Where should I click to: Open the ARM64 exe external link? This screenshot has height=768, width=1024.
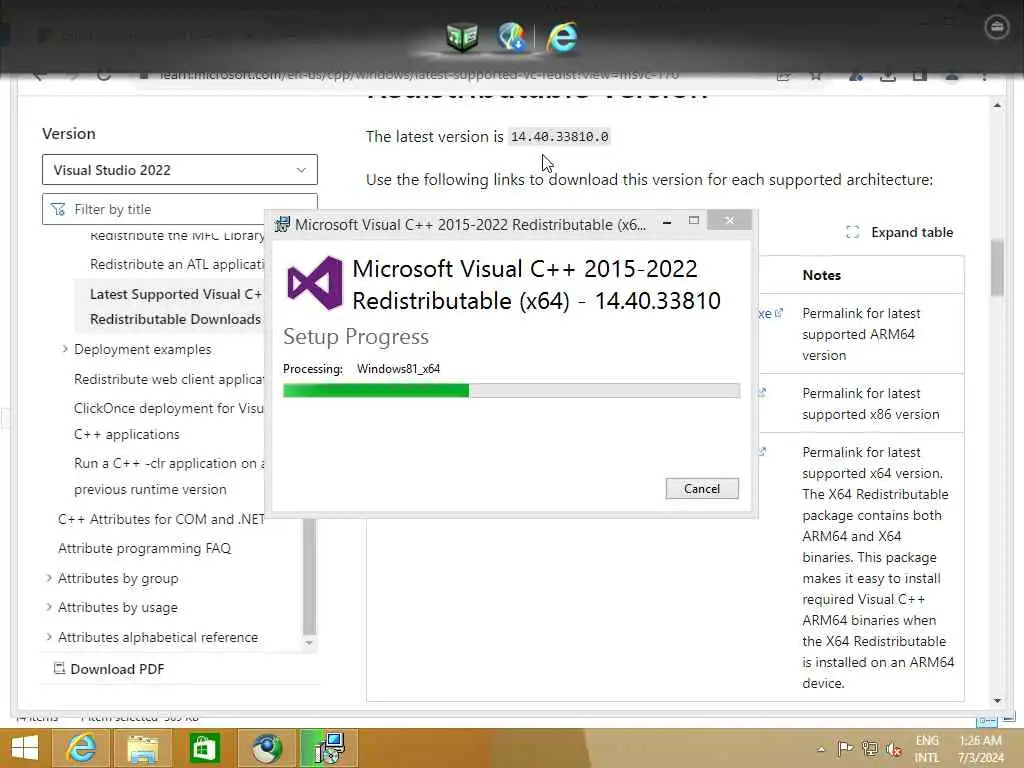770,313
